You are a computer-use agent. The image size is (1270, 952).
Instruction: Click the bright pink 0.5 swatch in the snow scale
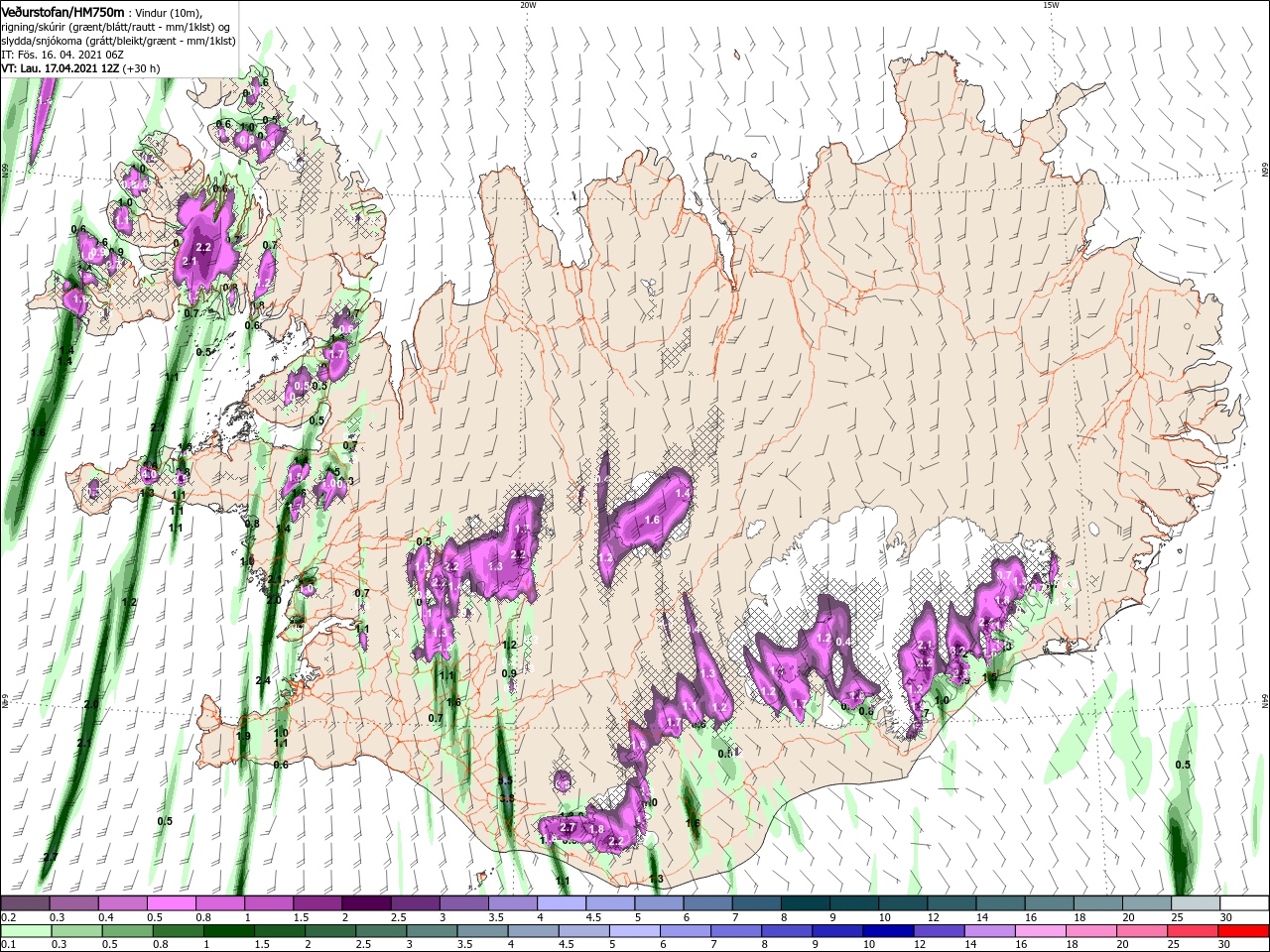point(171,903)
